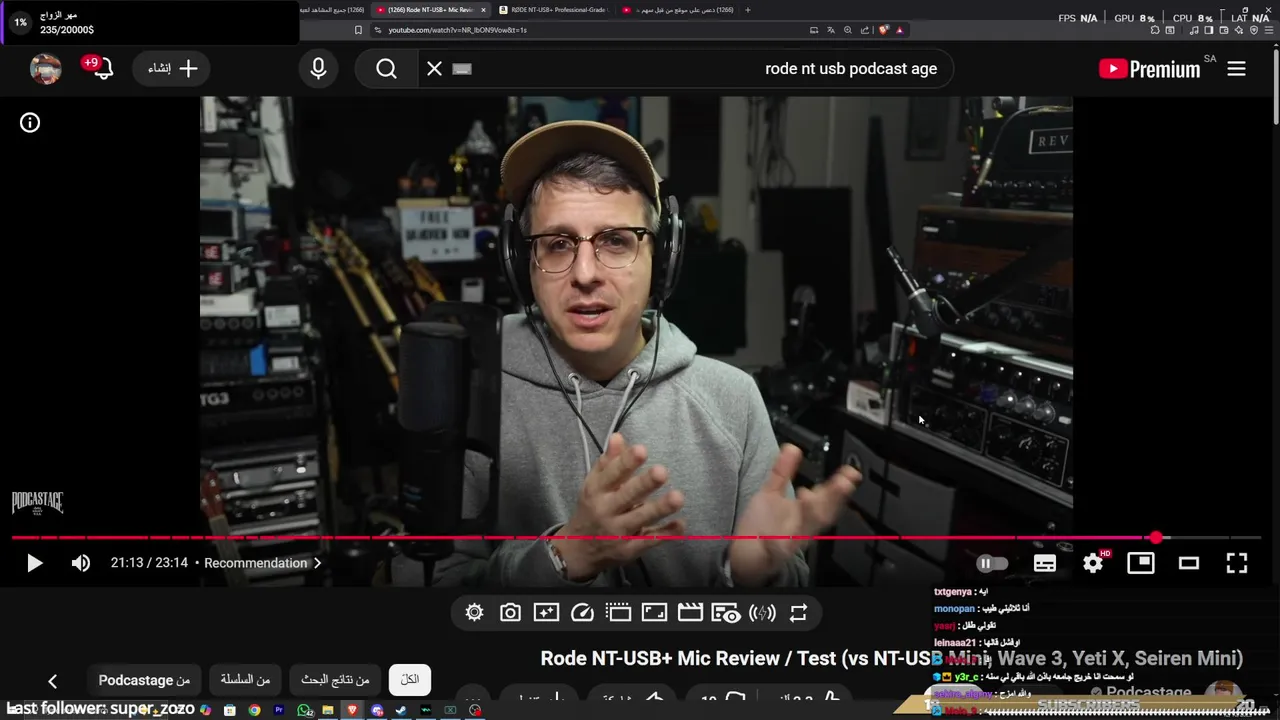Click the cinema strip mode icon
Screen dimensions: 1280x720
(618, 613)
